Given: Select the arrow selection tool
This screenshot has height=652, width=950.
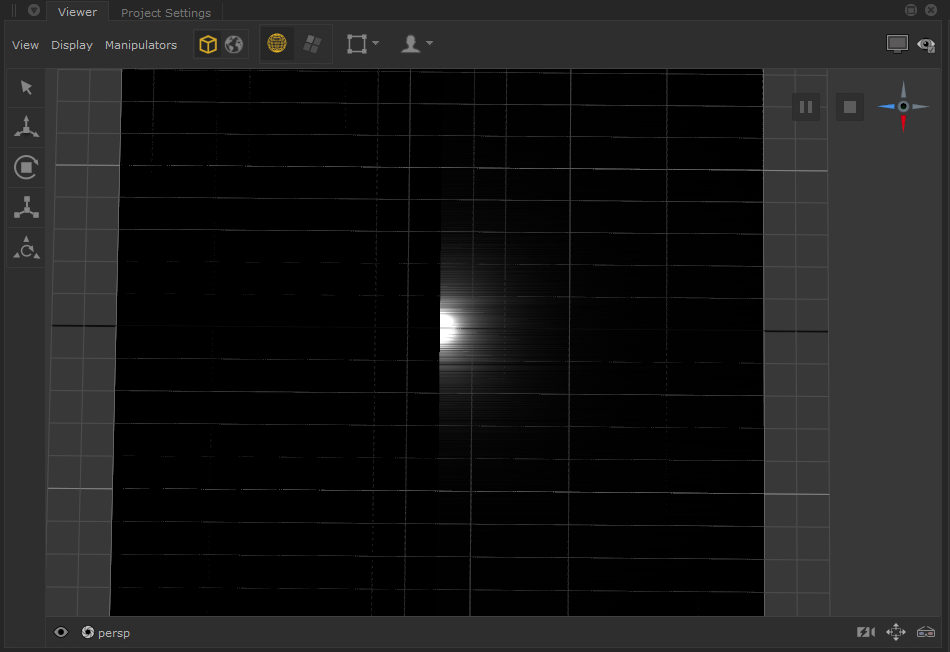Looking at the screenshot, I should coord(27,88).
